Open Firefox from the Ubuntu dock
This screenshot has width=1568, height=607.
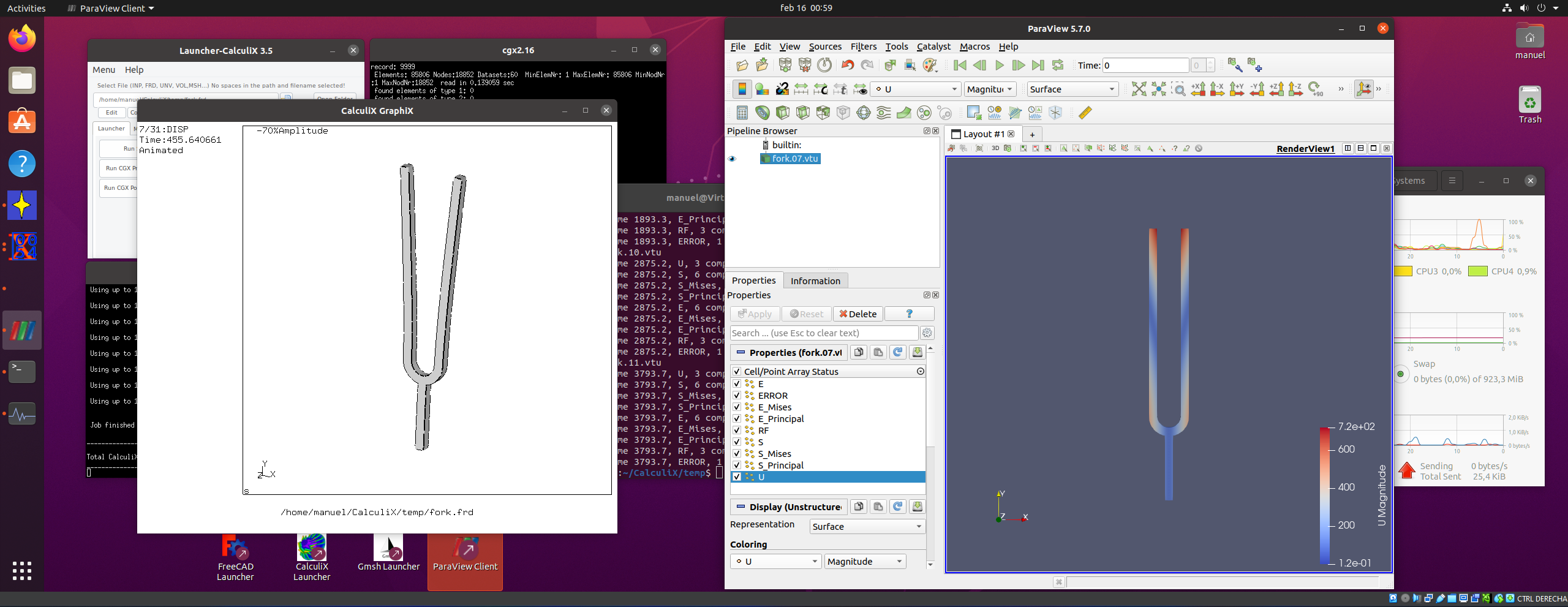click(x=22, y=39)
